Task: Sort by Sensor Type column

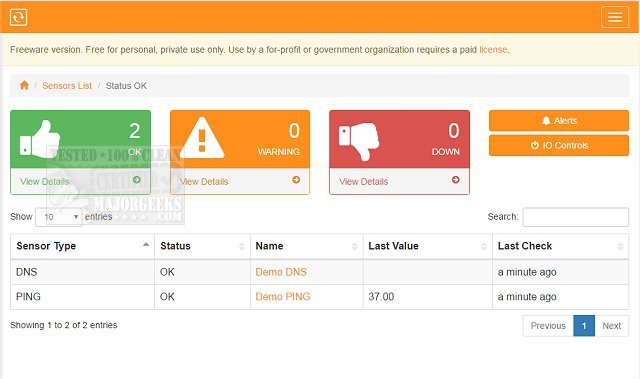Action: [82, 246]
